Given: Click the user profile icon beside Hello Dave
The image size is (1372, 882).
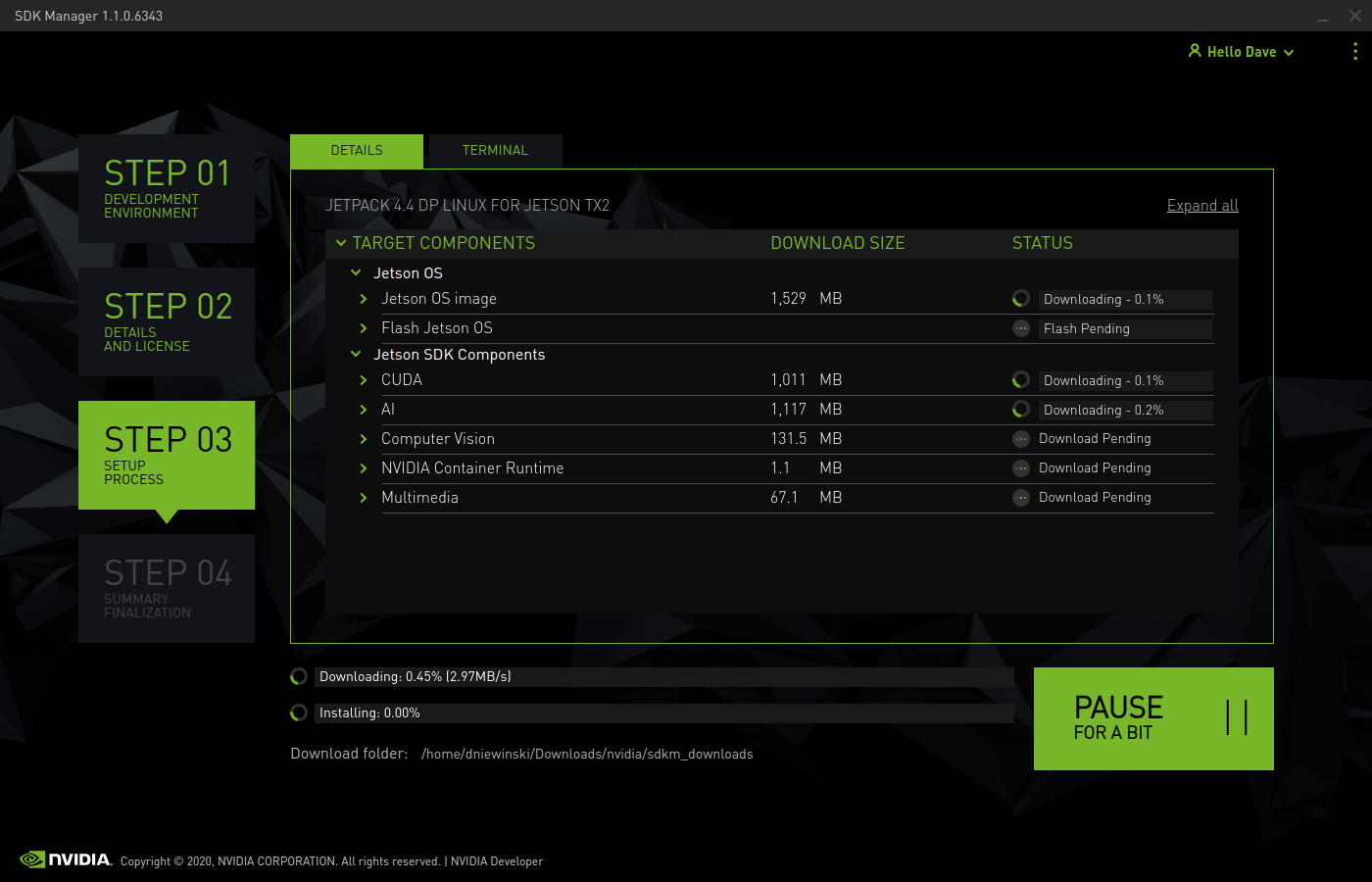Looking at the screenshot, I should [1195, 51].
